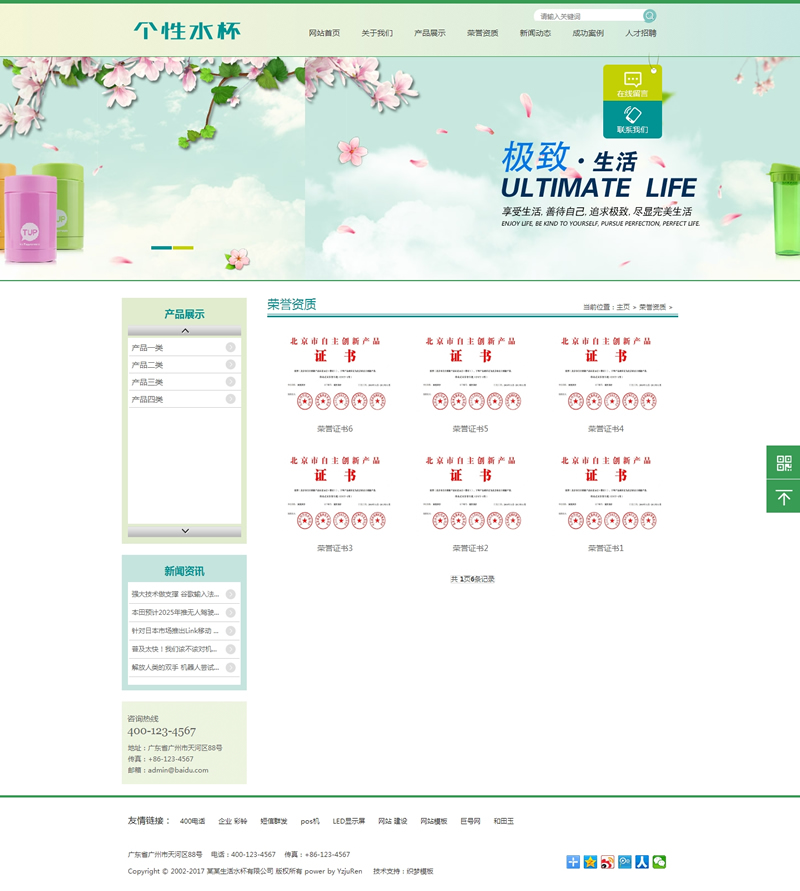Image resolution: width=800 pixels, height=891 pixels.
Task: Select the second banner slide indicator
Action: coord(183,247)
